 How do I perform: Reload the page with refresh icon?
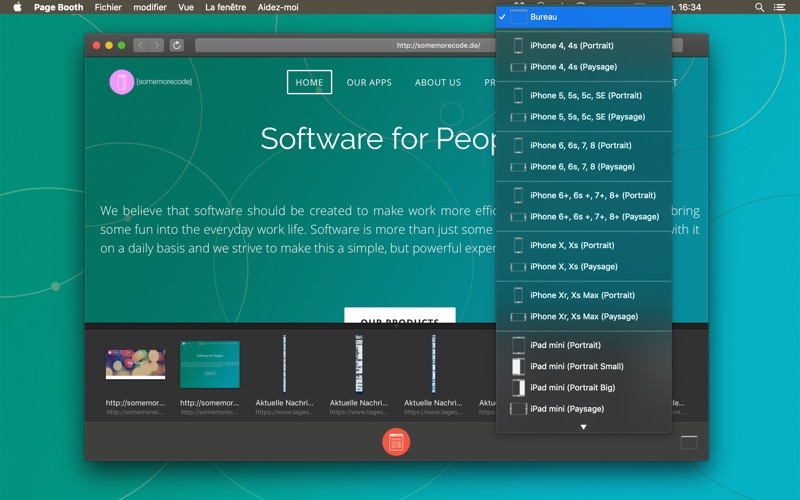coord(177,45)
